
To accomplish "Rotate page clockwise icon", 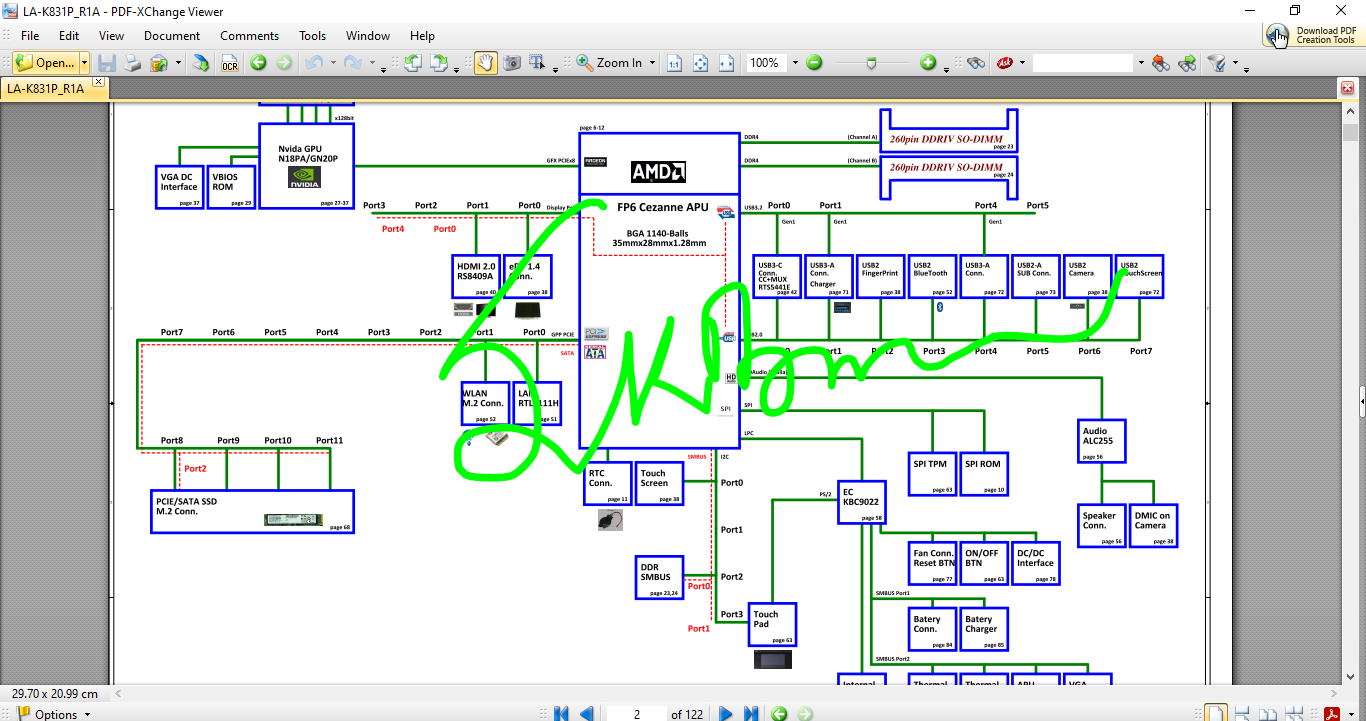I will pyautogui.click(x=439, y=63).
